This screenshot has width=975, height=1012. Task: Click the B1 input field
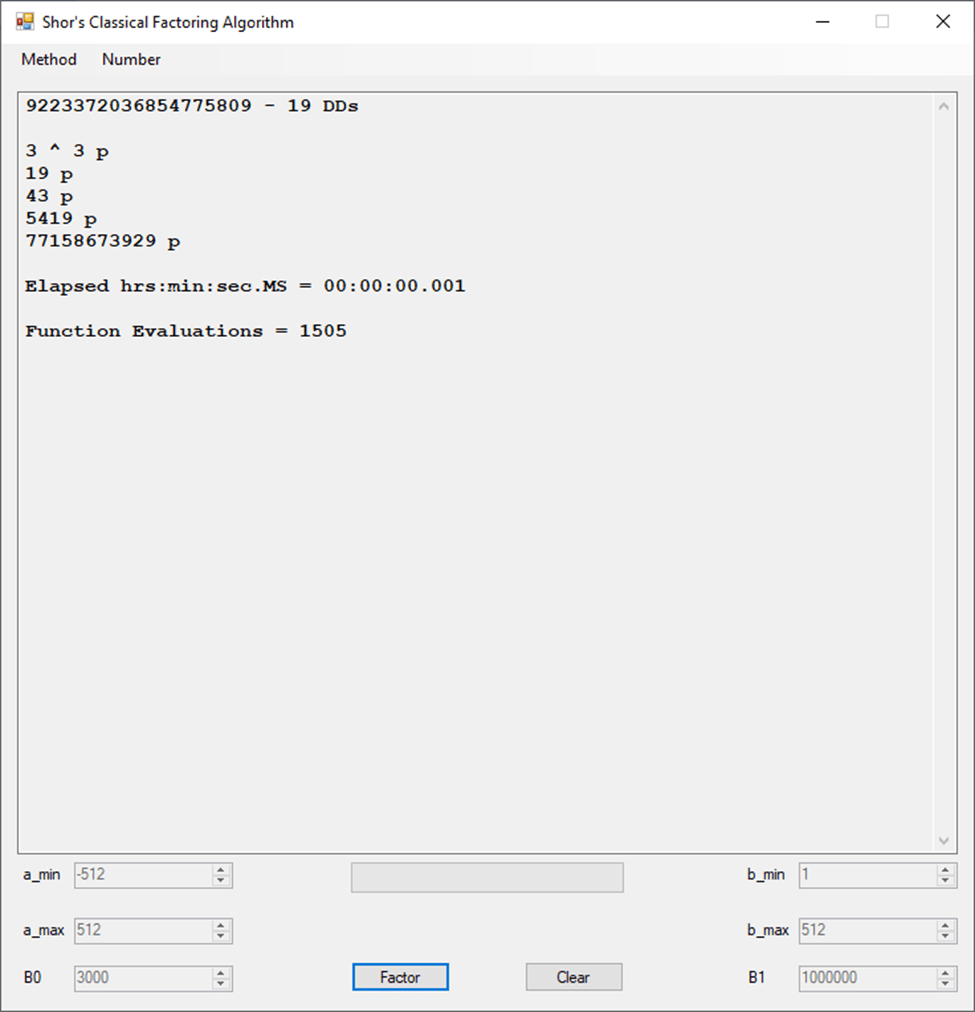pyautogui.click(x=866, y=978)
